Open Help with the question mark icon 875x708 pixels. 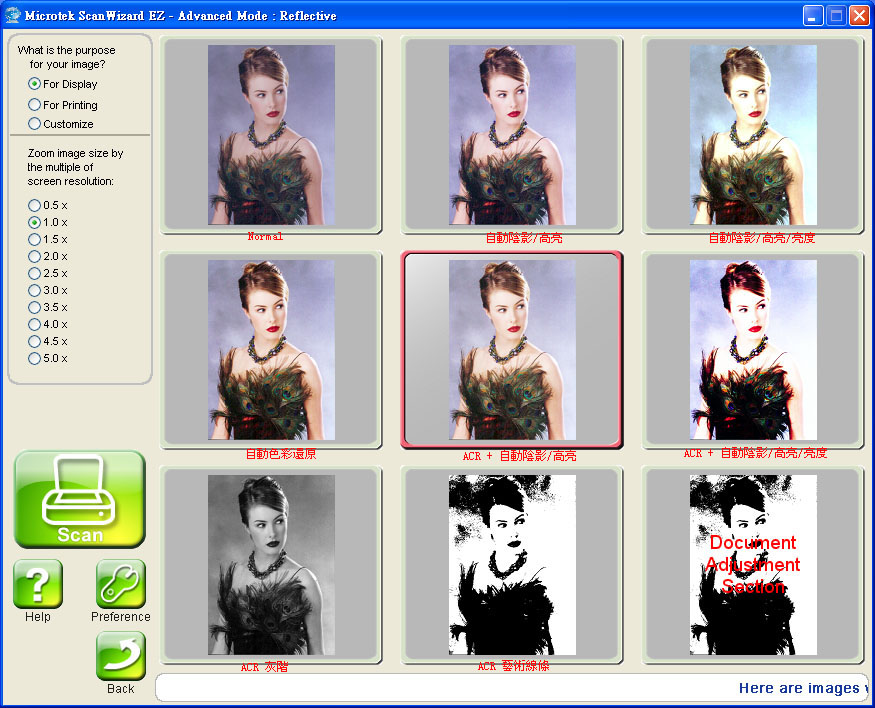point(38,584)
